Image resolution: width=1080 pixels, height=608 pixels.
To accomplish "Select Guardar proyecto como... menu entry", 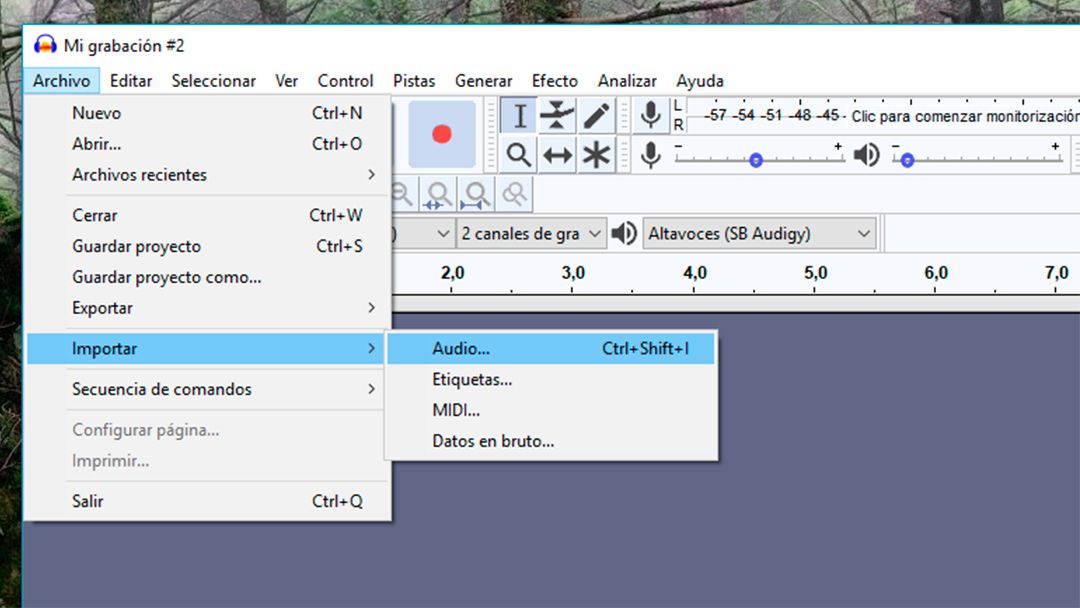I will point(167,277).
